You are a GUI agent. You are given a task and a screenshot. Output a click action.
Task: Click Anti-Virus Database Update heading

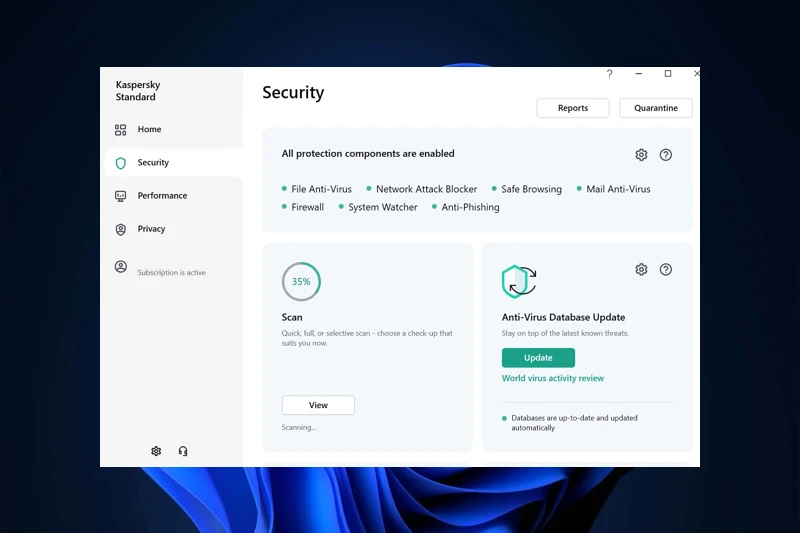pos(563,317)
